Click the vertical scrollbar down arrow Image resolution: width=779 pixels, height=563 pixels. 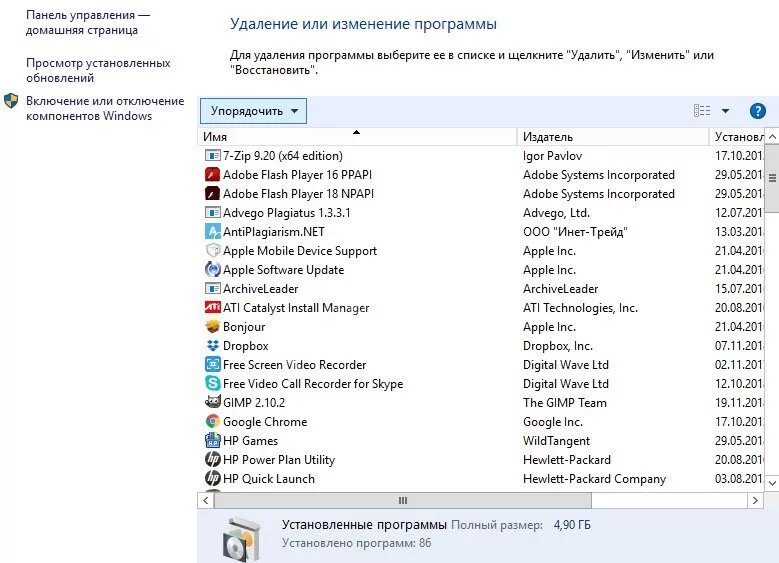[x=772, y=483]
